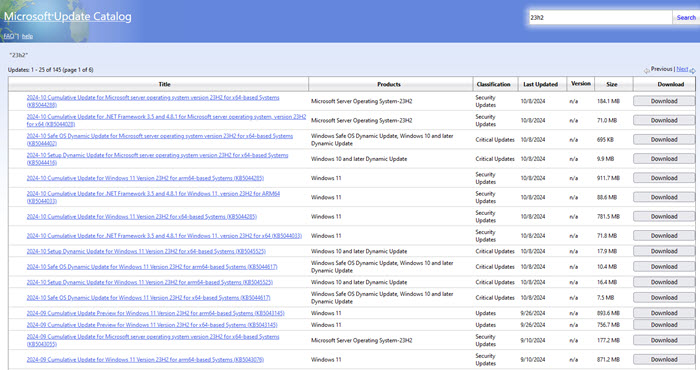Click the Download column header
Screen dimensions: 700x370
664,84
